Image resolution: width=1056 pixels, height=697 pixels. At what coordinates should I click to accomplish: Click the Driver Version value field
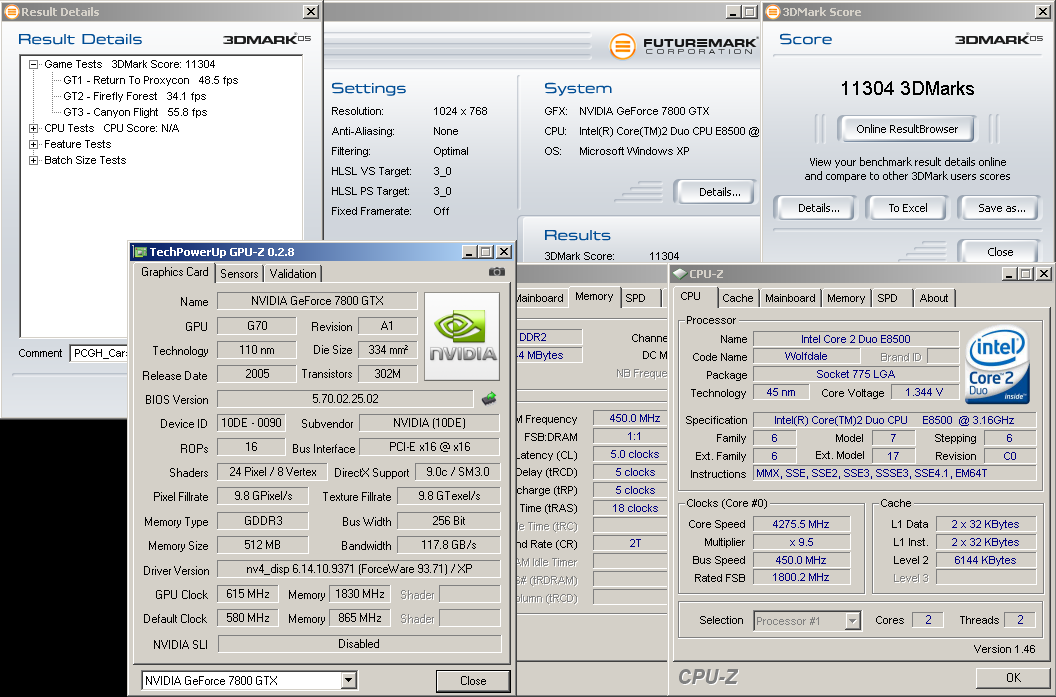pos(358,569)
